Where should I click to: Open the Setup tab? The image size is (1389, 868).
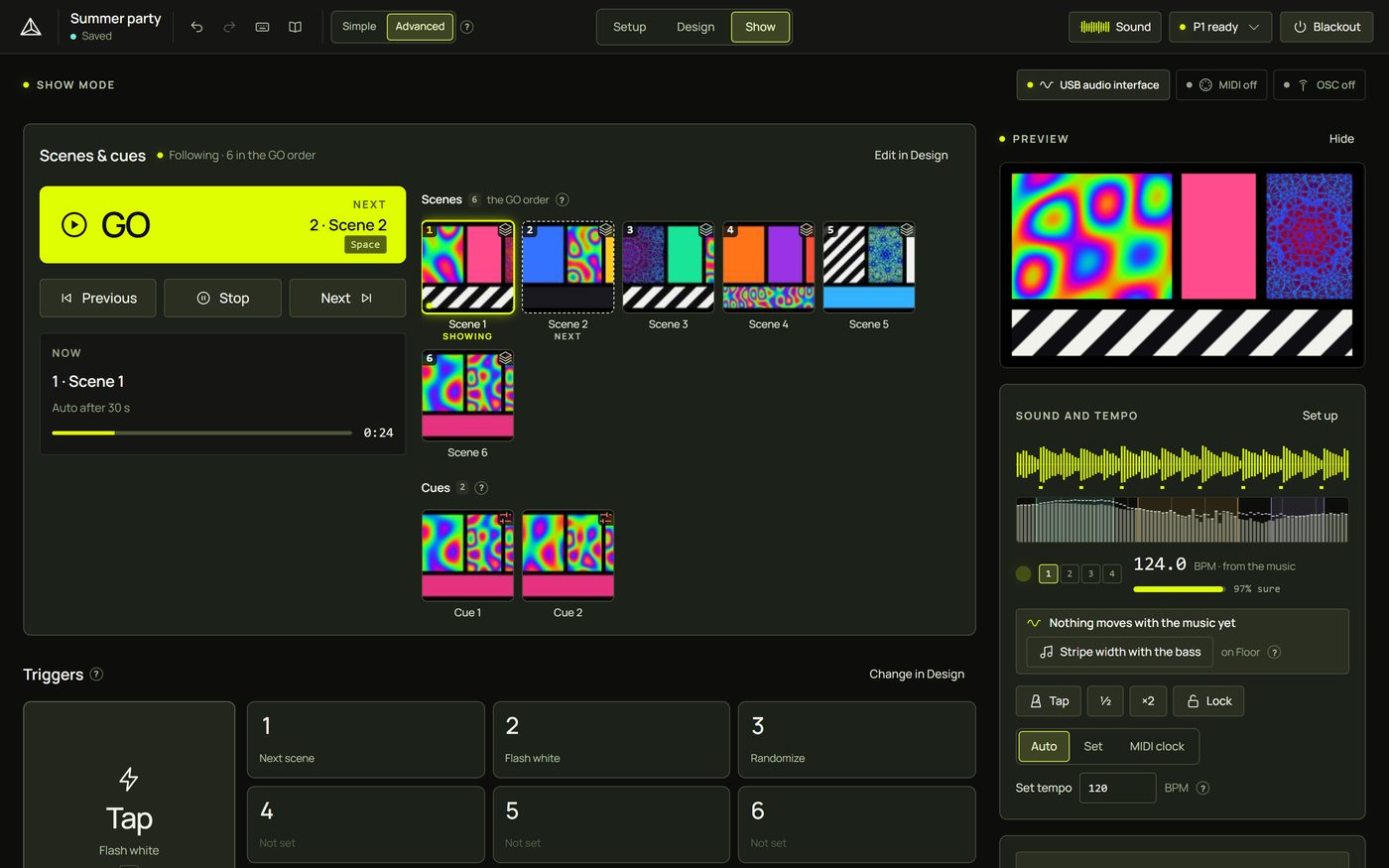(629, 27)
